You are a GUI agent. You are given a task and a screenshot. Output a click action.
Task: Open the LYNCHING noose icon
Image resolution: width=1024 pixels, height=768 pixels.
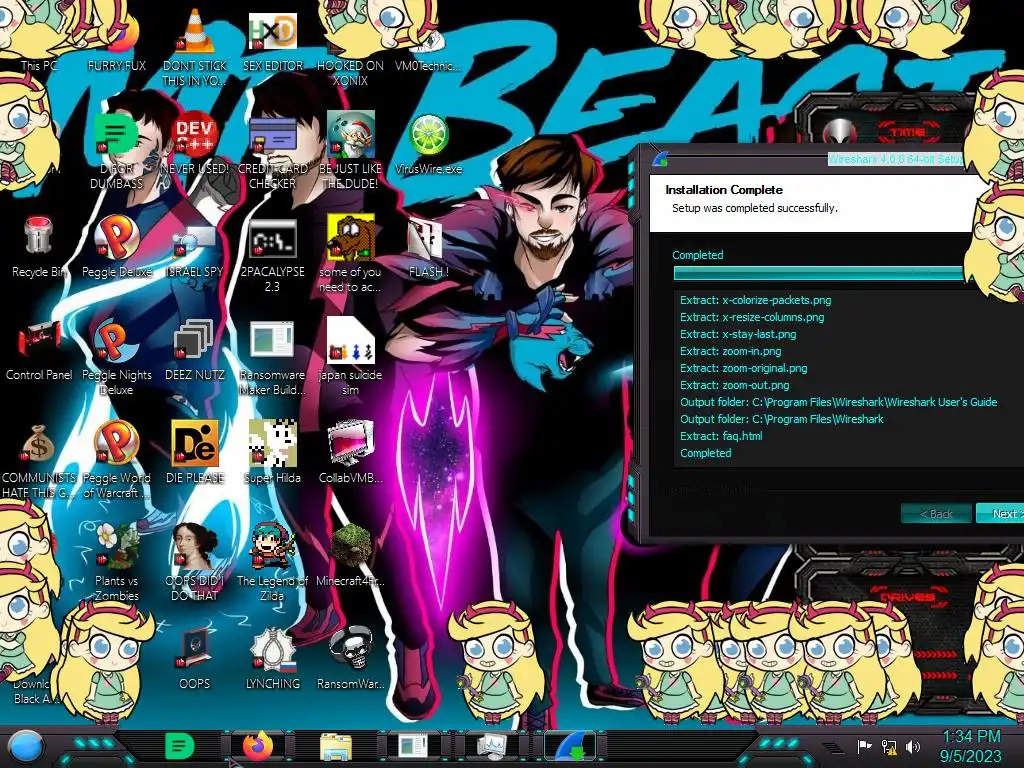pyautogui.click(x=273, y=658)
